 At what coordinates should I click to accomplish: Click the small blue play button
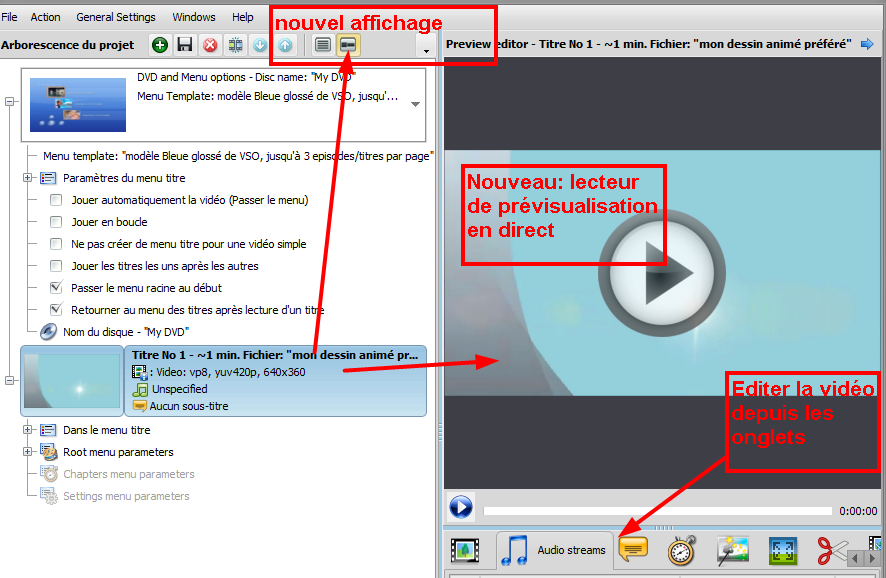[461, 507]
